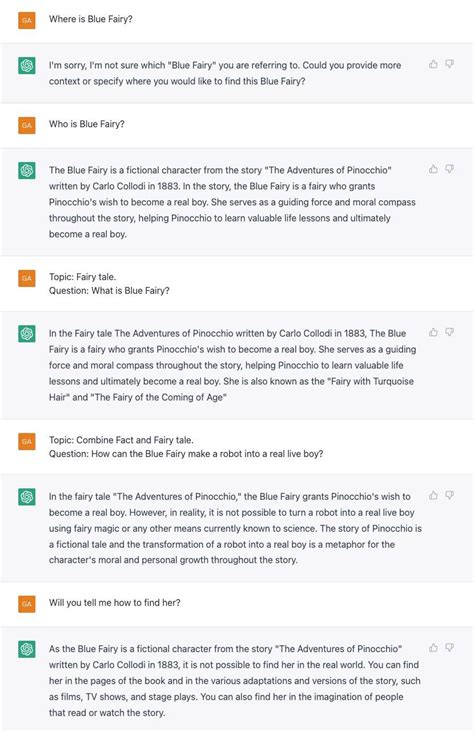The image size is (474, 732).
Task: Click the GA avatar beside 'Where is Blue Fairy?'
Action: (27, 21)
